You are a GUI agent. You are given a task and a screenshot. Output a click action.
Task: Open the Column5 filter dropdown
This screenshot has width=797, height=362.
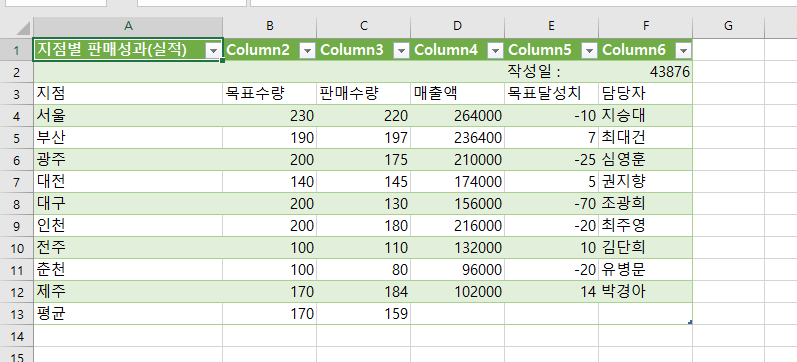(590, 50)
